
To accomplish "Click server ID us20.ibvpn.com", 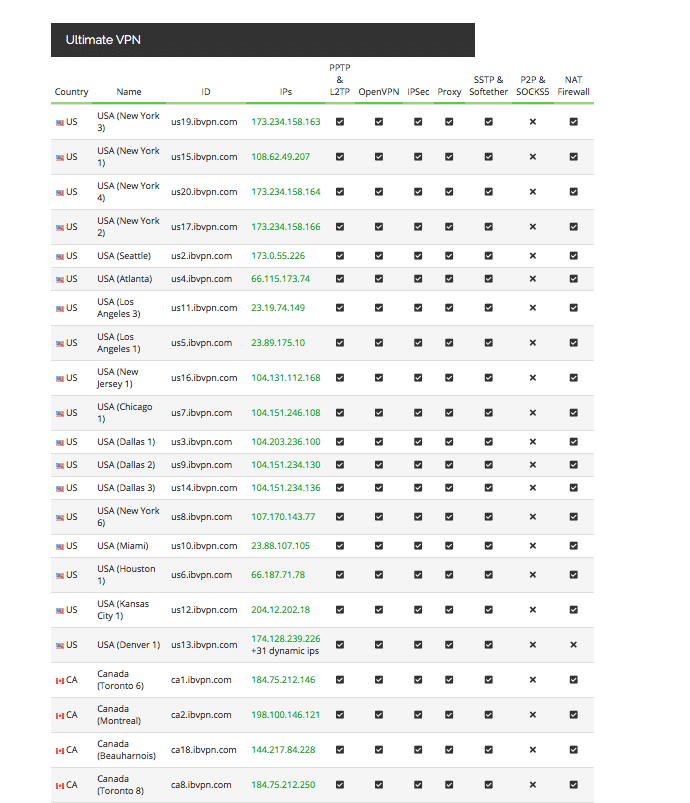I will point(204,192).
